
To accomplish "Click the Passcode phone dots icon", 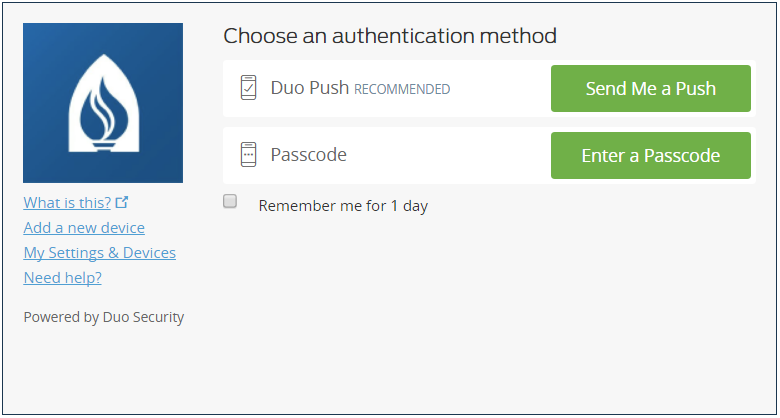I will coord(248,155).
